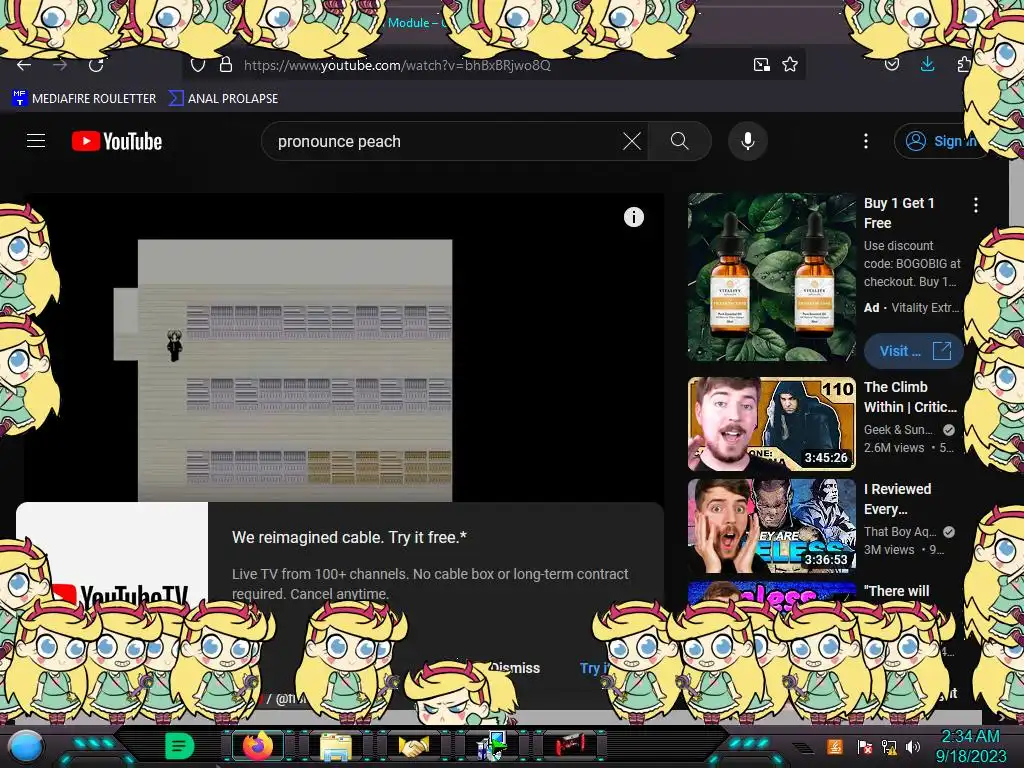
Task: Click the info icon on the video player
Action: pos(633,217)
